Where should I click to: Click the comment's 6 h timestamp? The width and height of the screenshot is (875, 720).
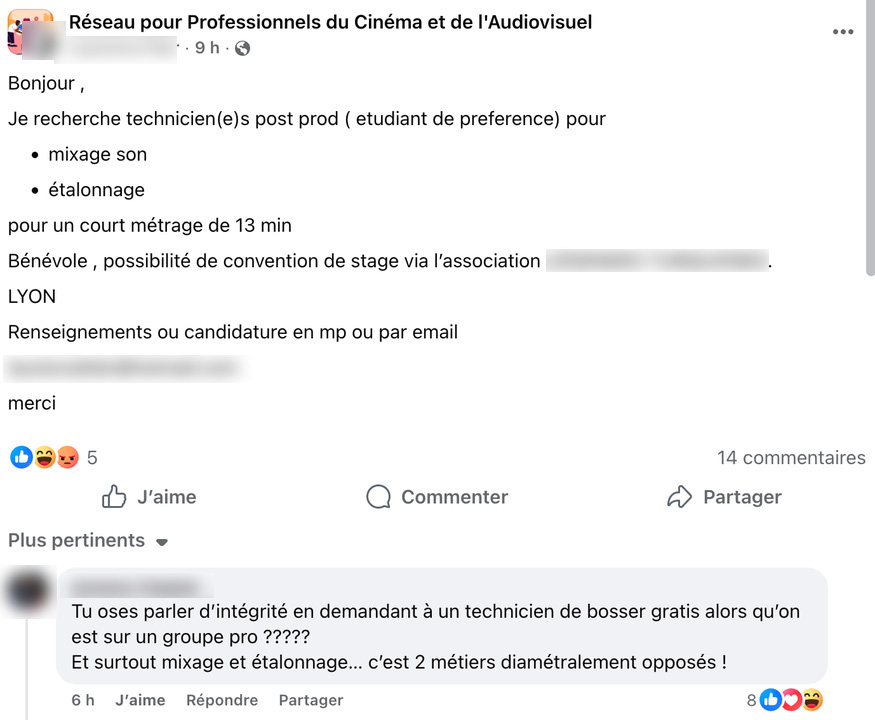[83, 700]
